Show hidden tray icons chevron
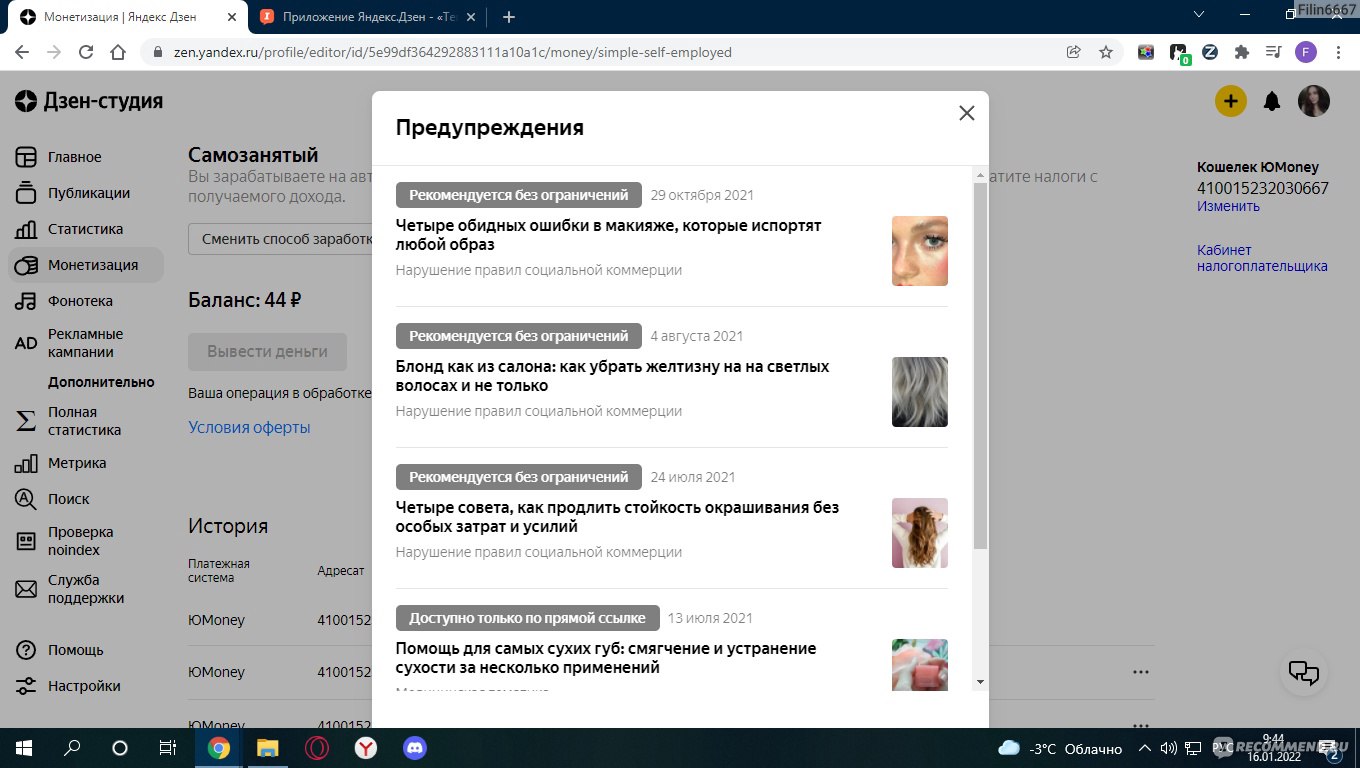The height and width of the screenshot is (768, 1360). click(x=1145, y=748)
